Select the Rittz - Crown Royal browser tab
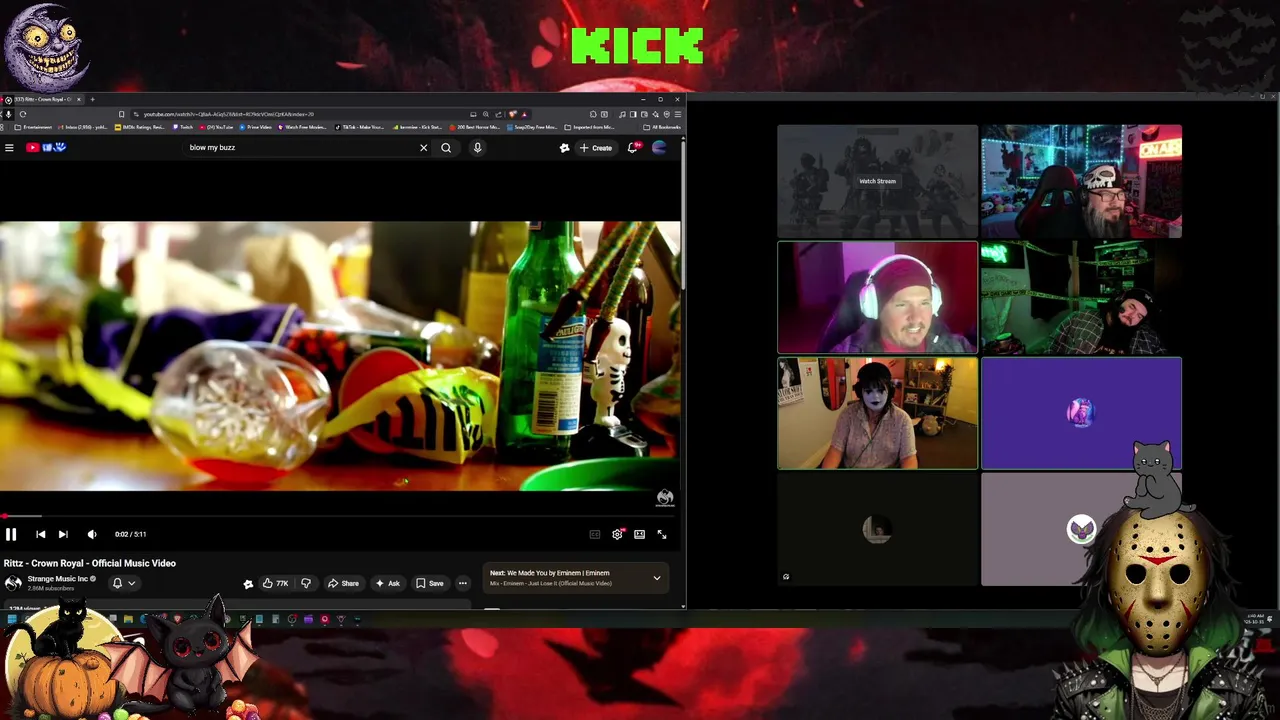1280x720 pixels. coord(40,99)
